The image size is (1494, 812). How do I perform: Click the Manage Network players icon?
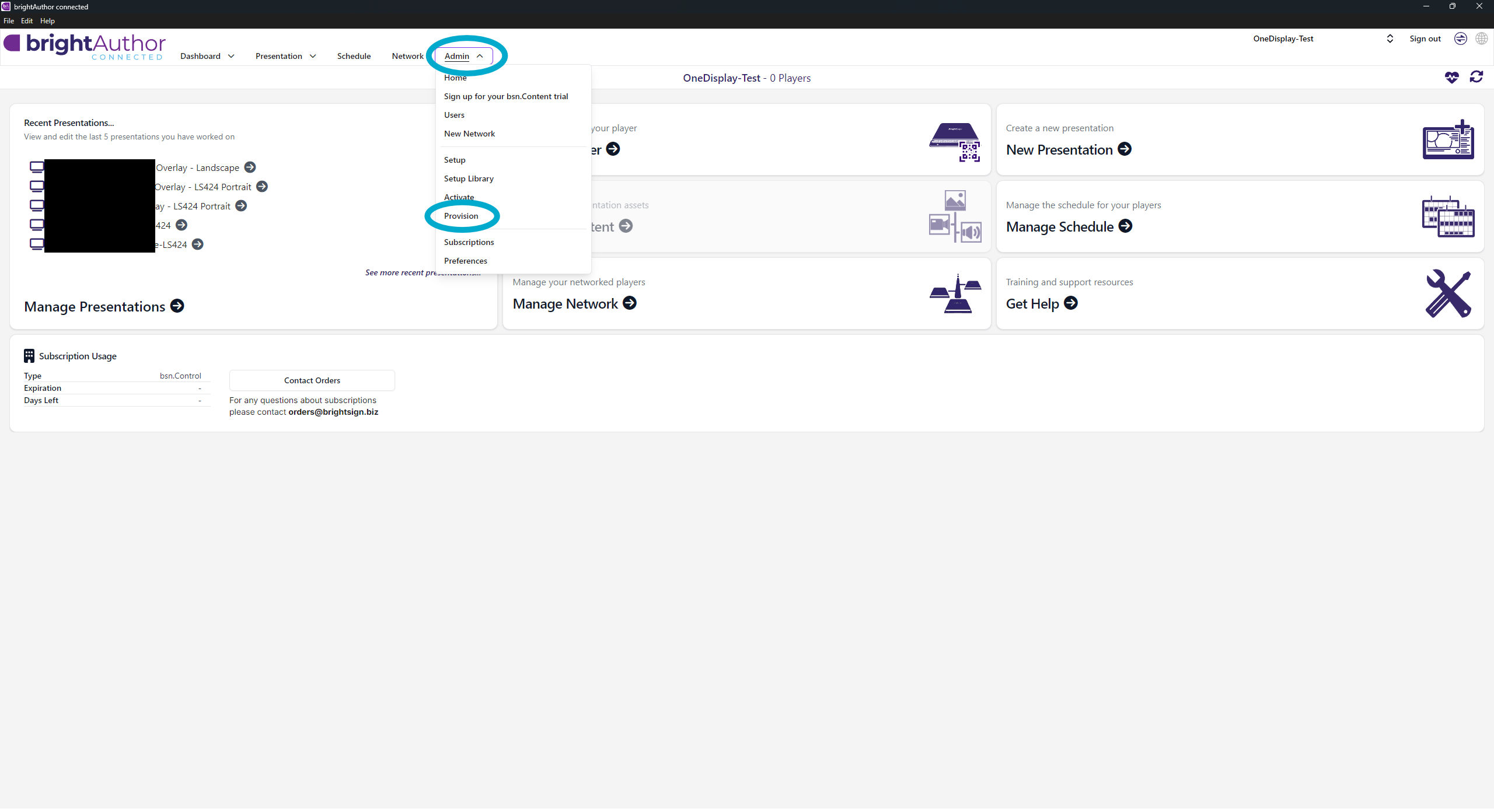tap(955, 294)
